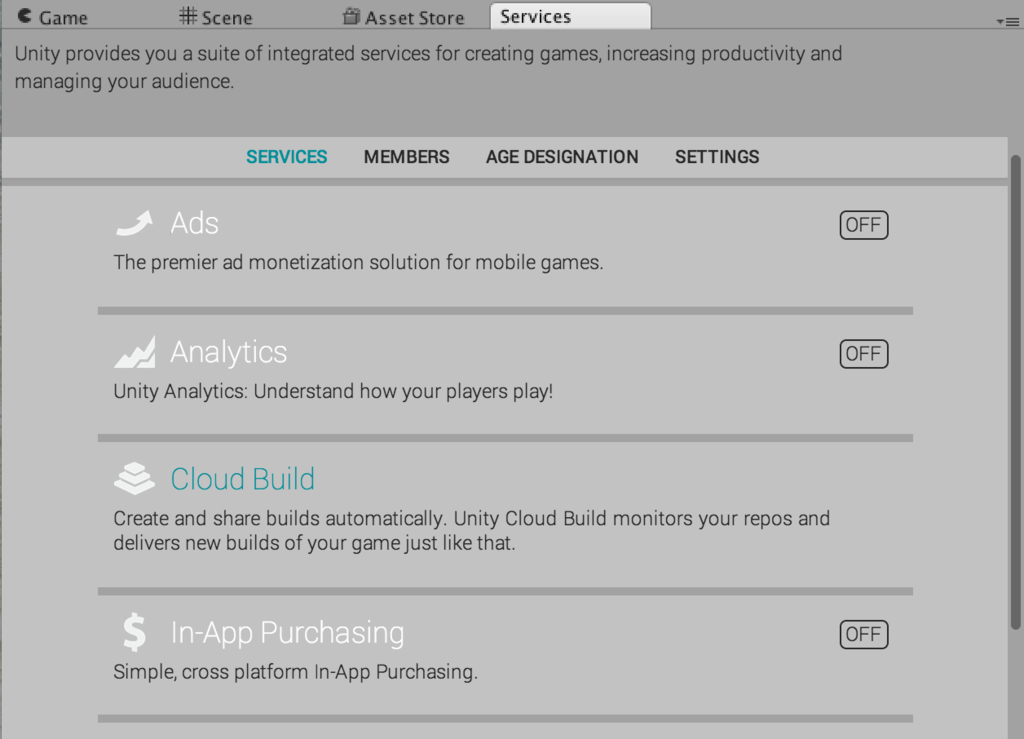Switch to the Asset Store tab
This screenshot has width=1024, height=739.
[x=404, y=17]
